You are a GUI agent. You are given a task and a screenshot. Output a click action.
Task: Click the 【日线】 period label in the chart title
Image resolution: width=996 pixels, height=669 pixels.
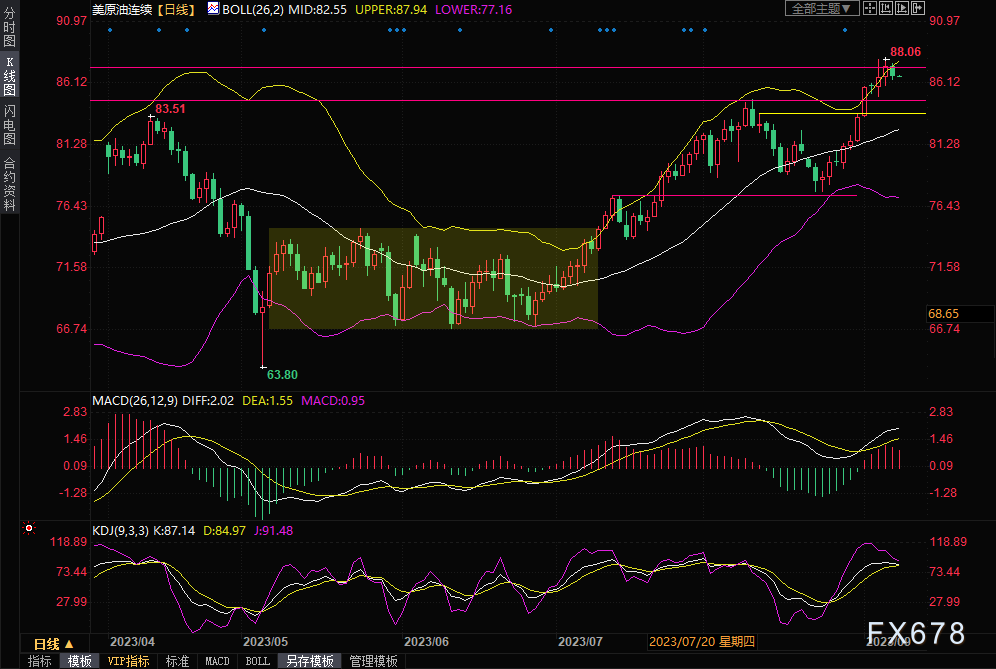(x=181, y=8)
